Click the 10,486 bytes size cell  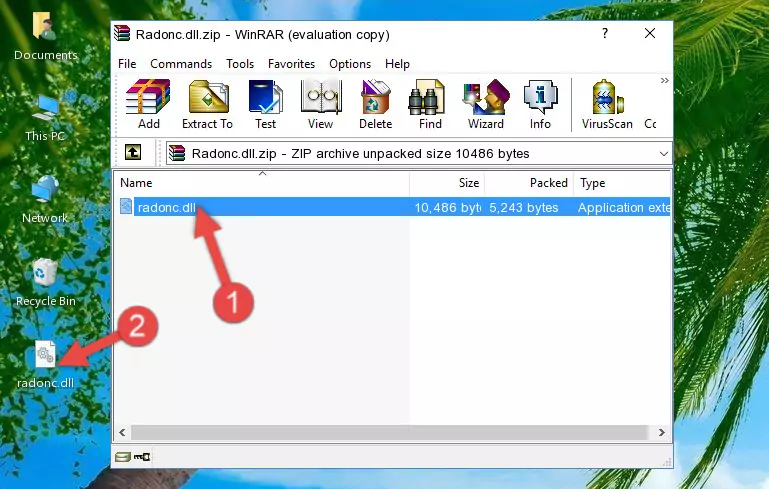click(447, 207)
